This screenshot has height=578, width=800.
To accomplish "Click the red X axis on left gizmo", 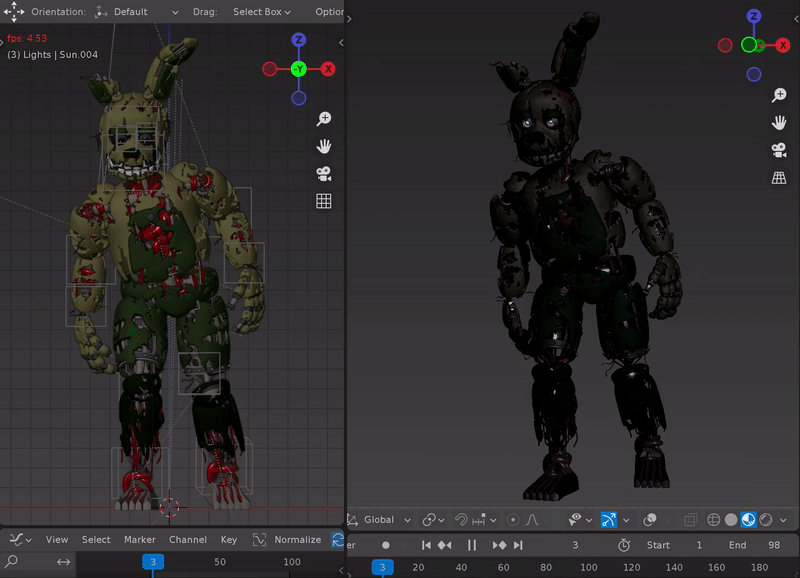I will (328, 69).
